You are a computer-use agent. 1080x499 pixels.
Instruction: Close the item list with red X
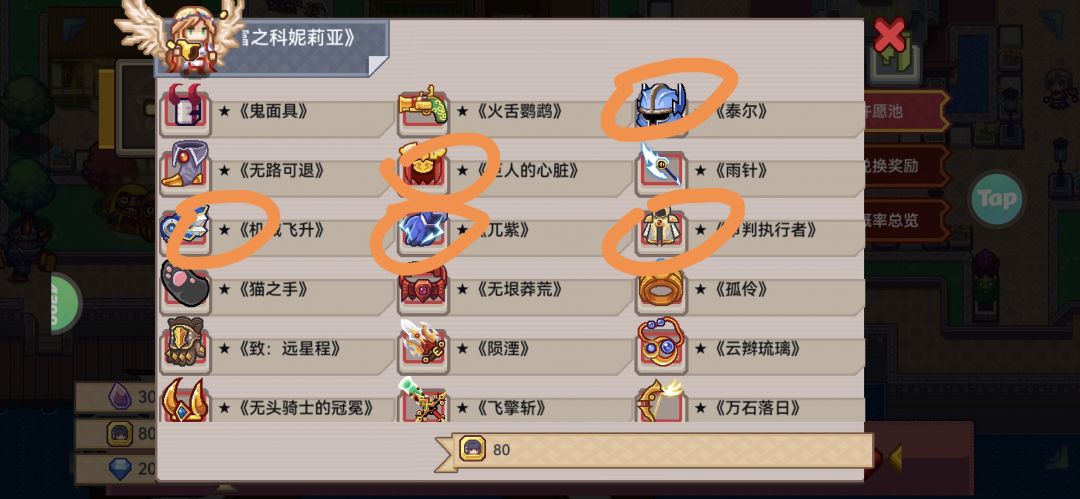[889, 34]
